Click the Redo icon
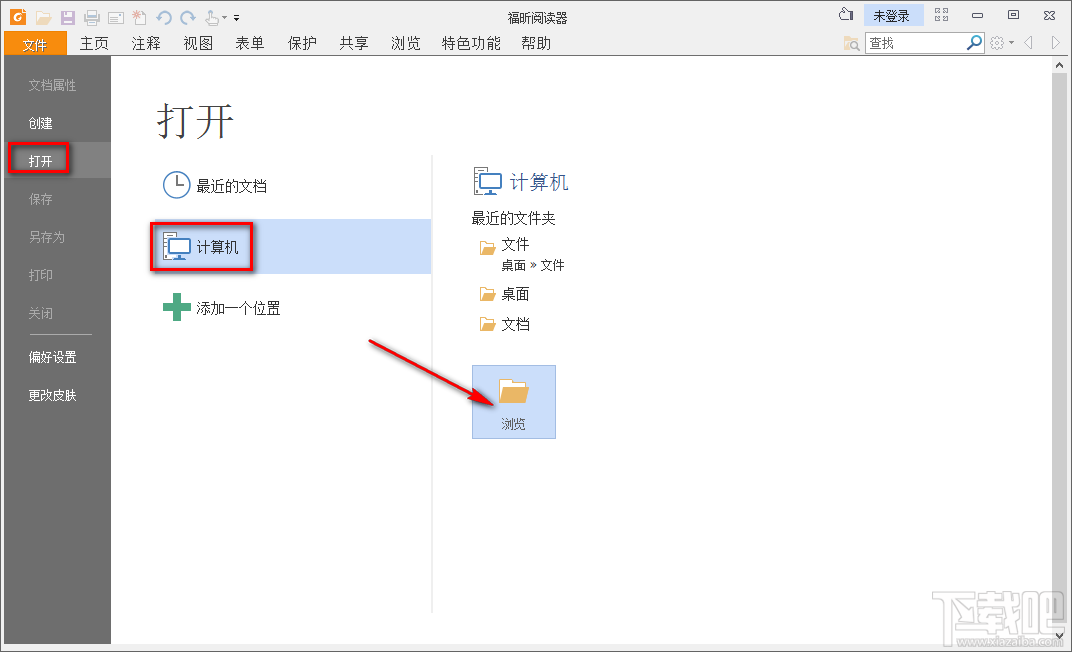 click(x=186, y=16)
